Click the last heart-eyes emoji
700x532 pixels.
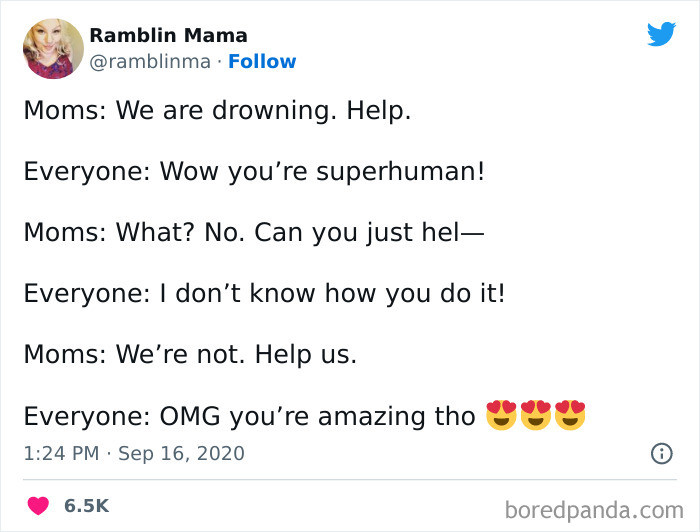coord(569,415)
